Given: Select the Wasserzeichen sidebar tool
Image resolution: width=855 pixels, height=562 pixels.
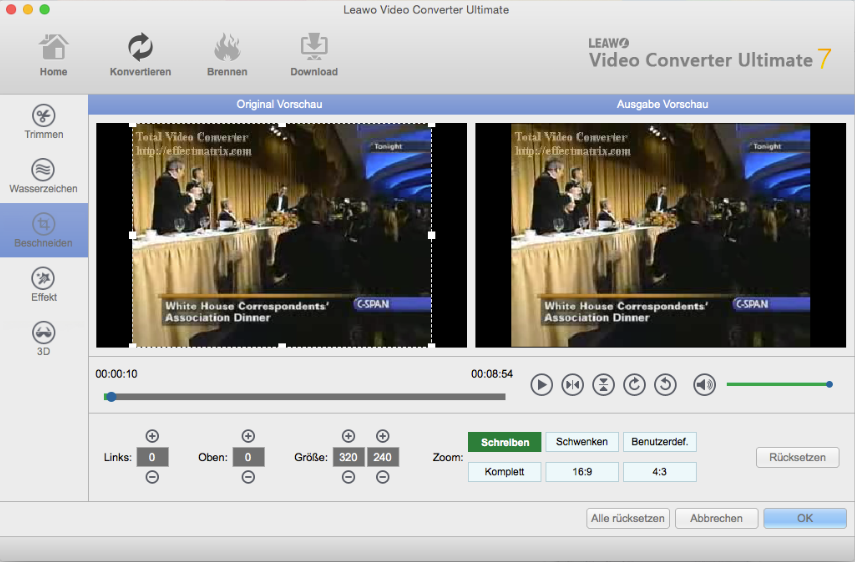Looking at the screenshot, I should (x=43, y=176).
